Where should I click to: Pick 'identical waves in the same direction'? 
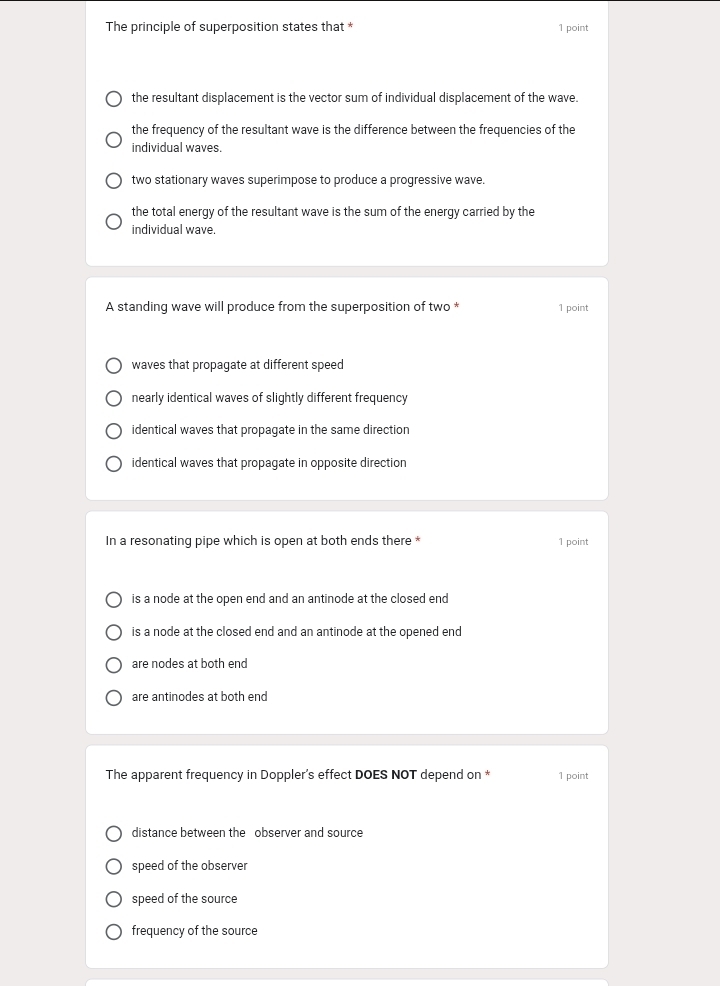coord(114,431)
